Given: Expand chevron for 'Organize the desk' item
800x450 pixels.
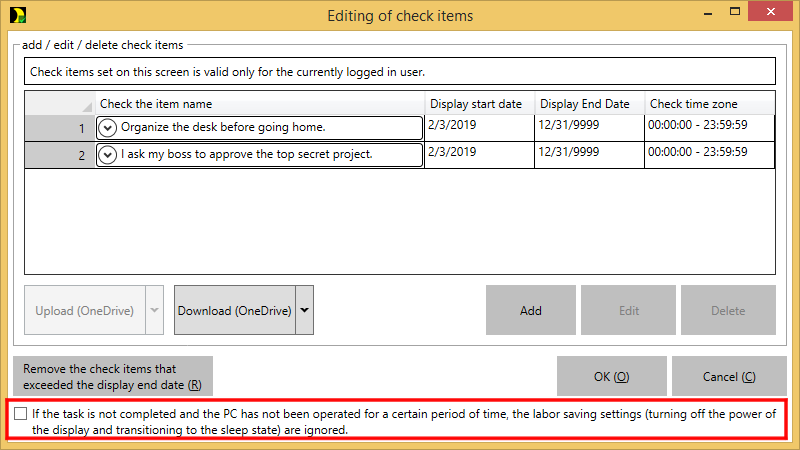Looking at the screenshot, I should (108, 128).
